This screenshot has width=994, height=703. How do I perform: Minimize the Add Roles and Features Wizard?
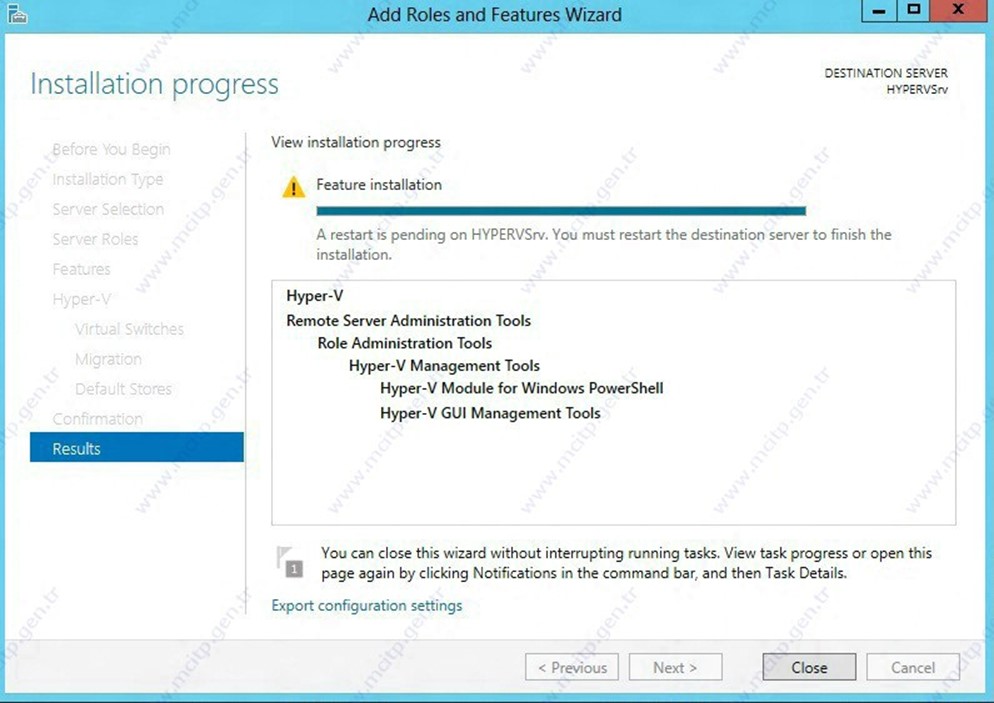878,12
